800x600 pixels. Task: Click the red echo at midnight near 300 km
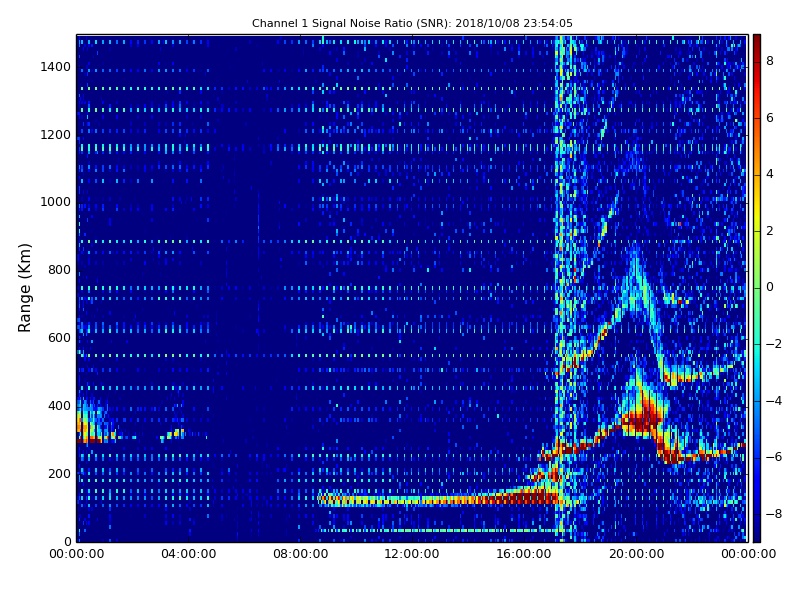coord(89,439)
